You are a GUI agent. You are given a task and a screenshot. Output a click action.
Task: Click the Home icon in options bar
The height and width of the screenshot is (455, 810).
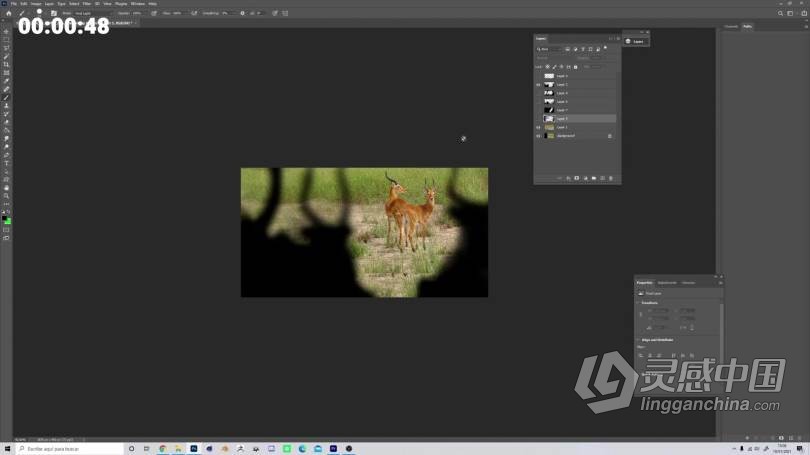click(8, 13)
